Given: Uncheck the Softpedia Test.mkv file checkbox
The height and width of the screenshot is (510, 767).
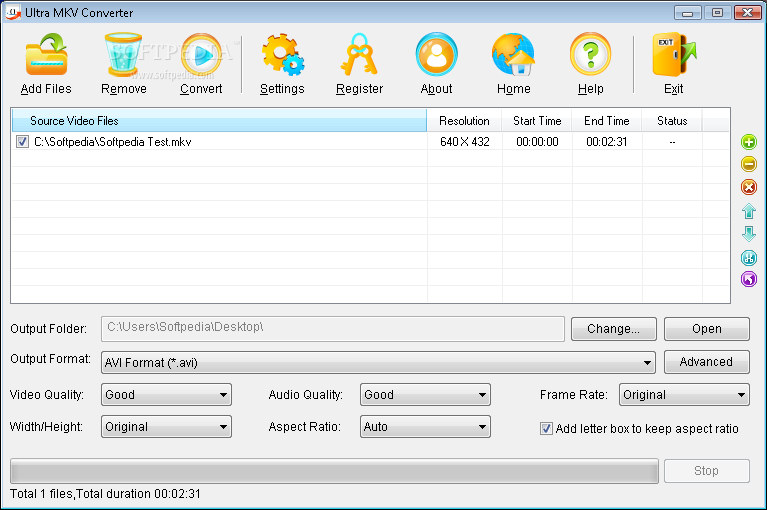Looking at the screenshot, I should pyautogui.click(x=22, y=142).
